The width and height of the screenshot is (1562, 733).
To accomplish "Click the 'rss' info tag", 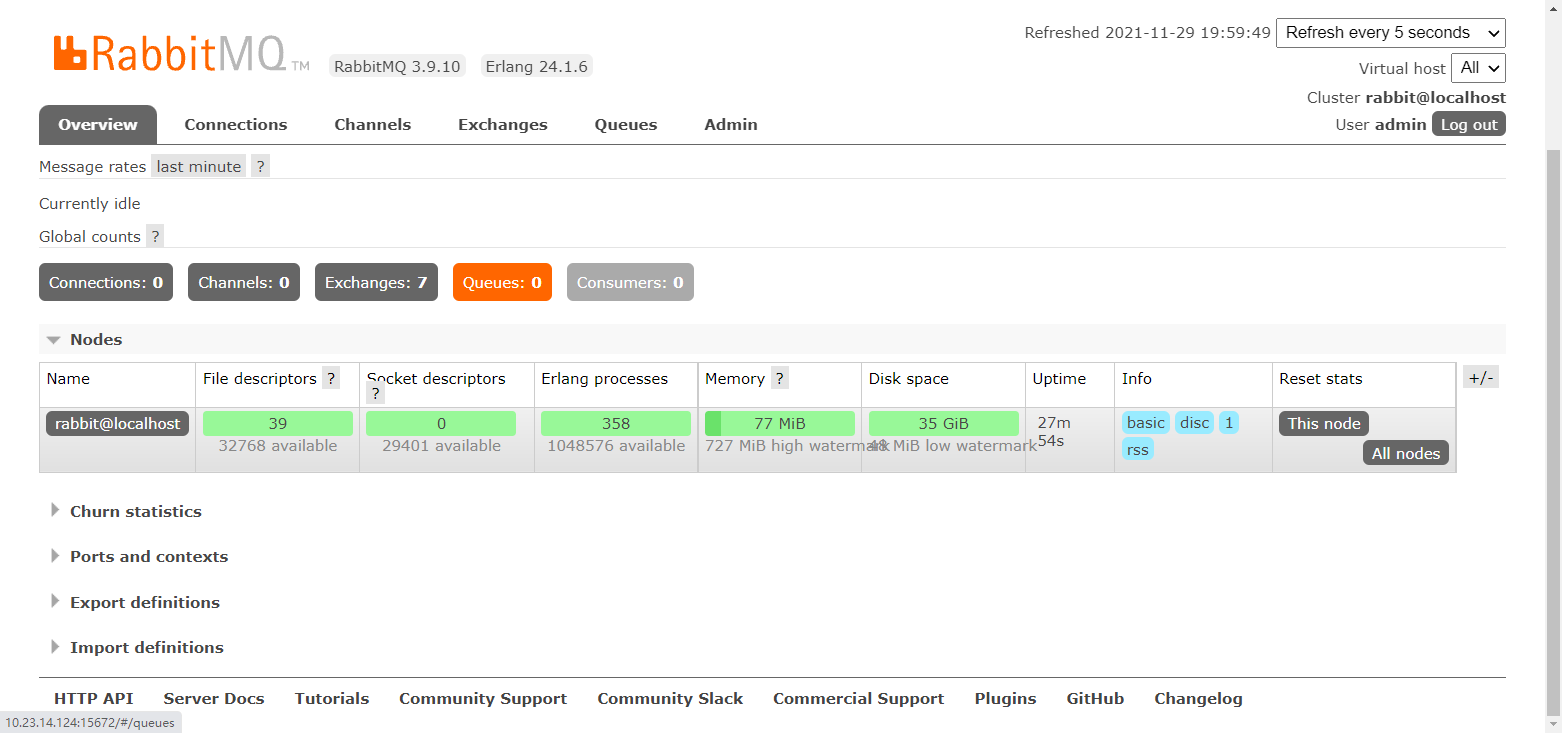I will (x=1138, y=450).
